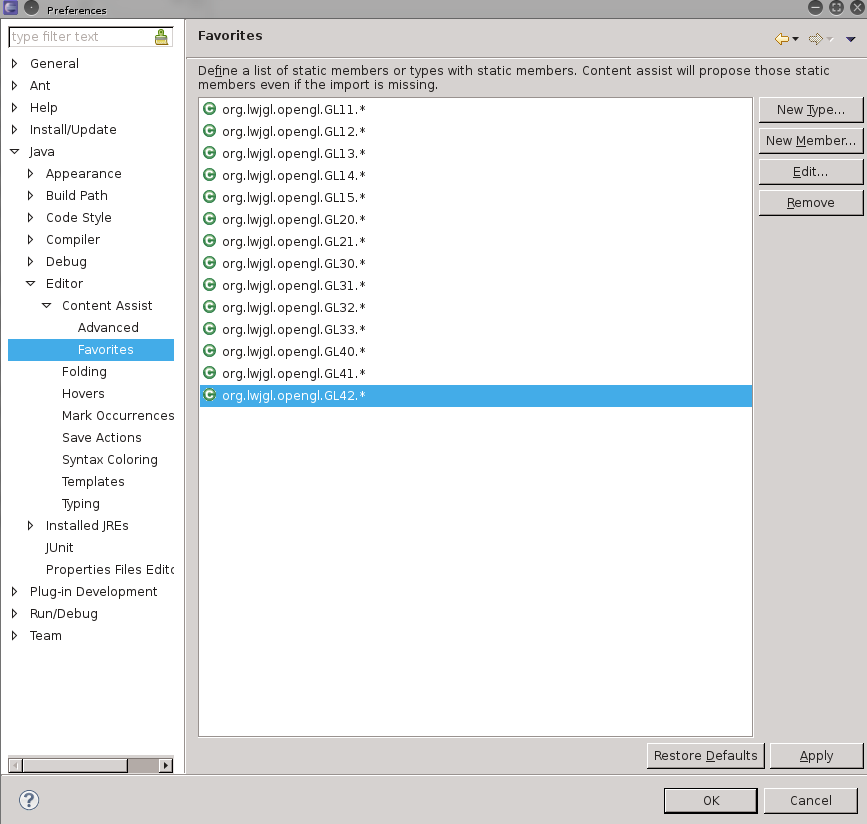Click the forward navigation arrow icon
This screenshot has height=824, width=867.
815,39
